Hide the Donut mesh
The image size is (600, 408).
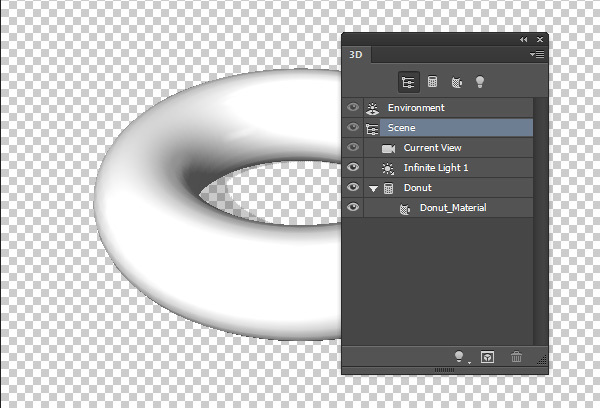click(352, 188)
